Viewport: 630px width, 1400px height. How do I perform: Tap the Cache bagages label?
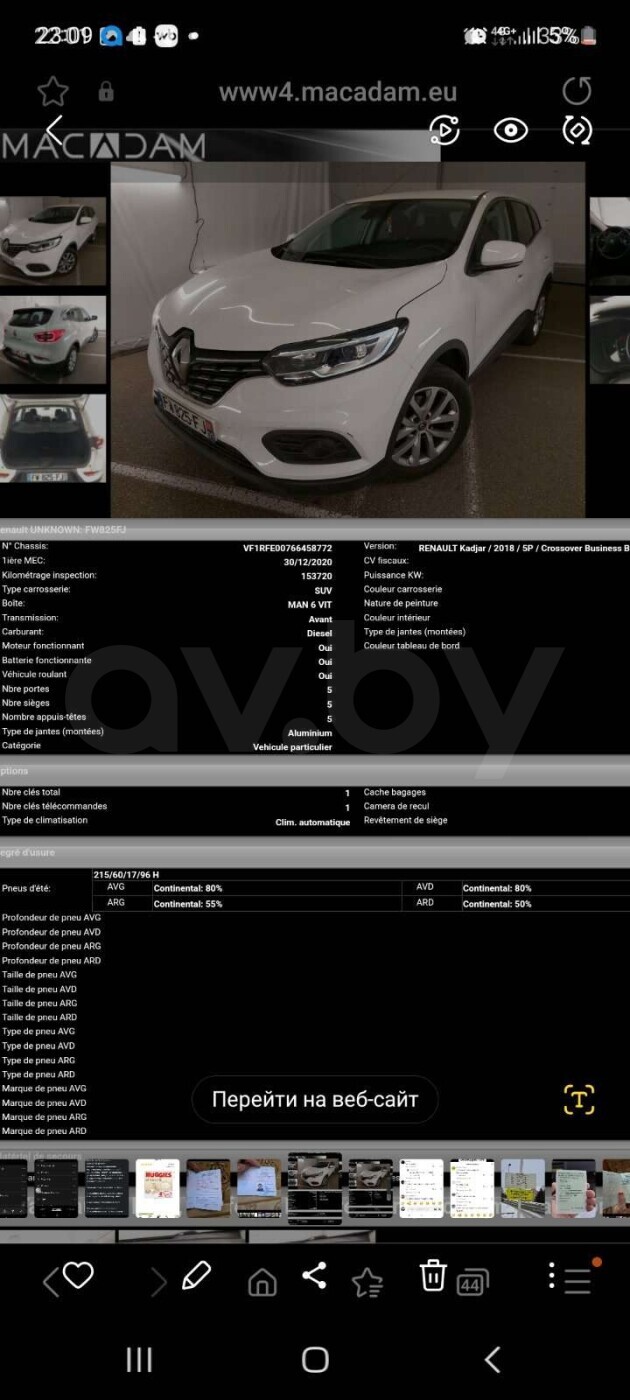[395, 792]
